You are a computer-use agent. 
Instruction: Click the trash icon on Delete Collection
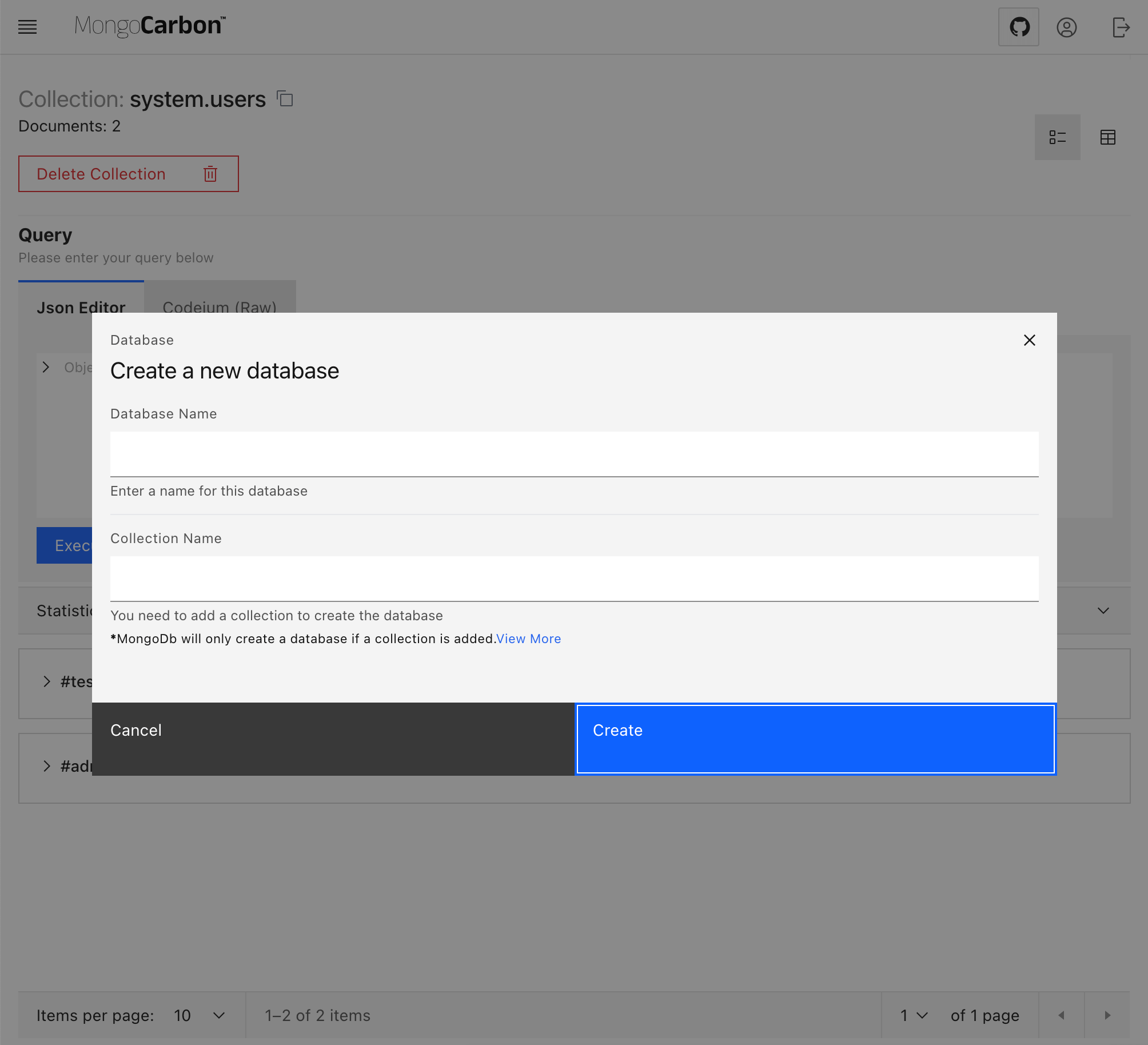click(210, 174)
